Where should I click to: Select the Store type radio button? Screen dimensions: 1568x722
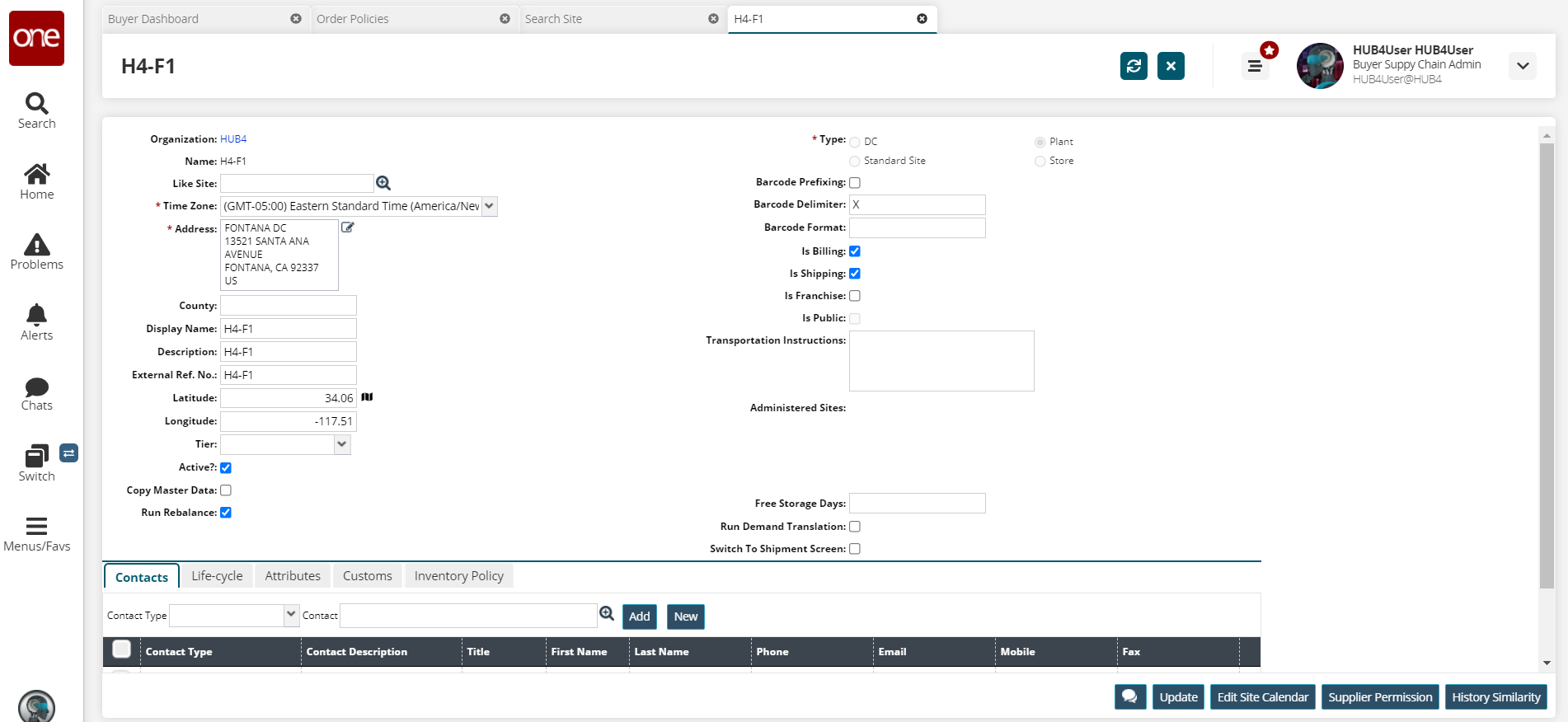coord(1040,162)
